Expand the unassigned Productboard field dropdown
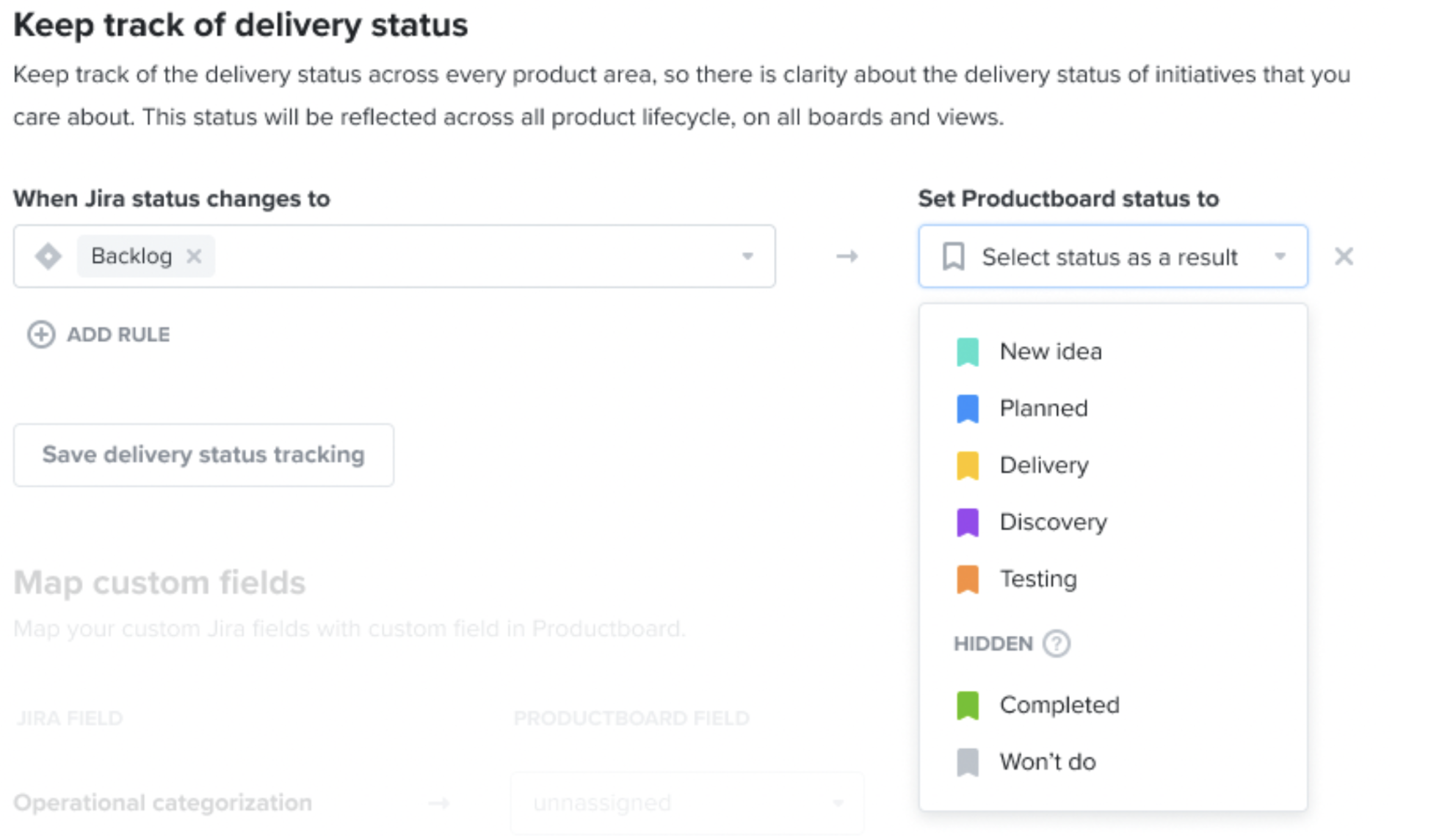Screen dimensions: 1442x840 pos(836,803)
